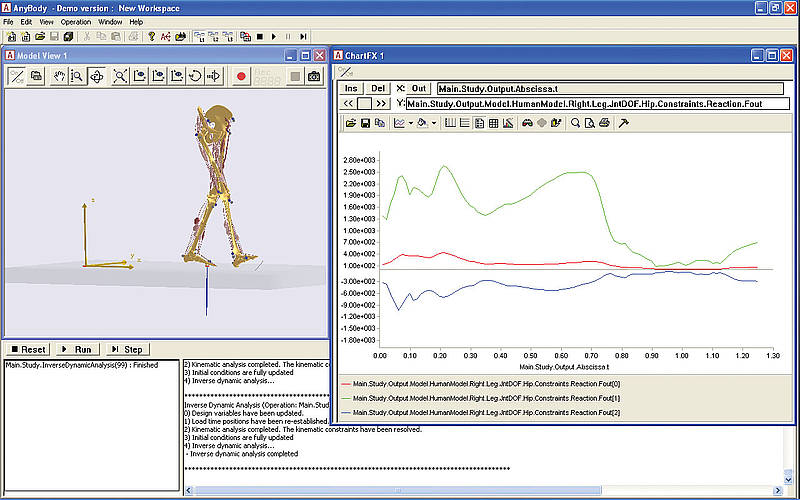Click the open folder icon in main toolbar
The width and height of the screenshot is (800, 500).
[40, 37]
